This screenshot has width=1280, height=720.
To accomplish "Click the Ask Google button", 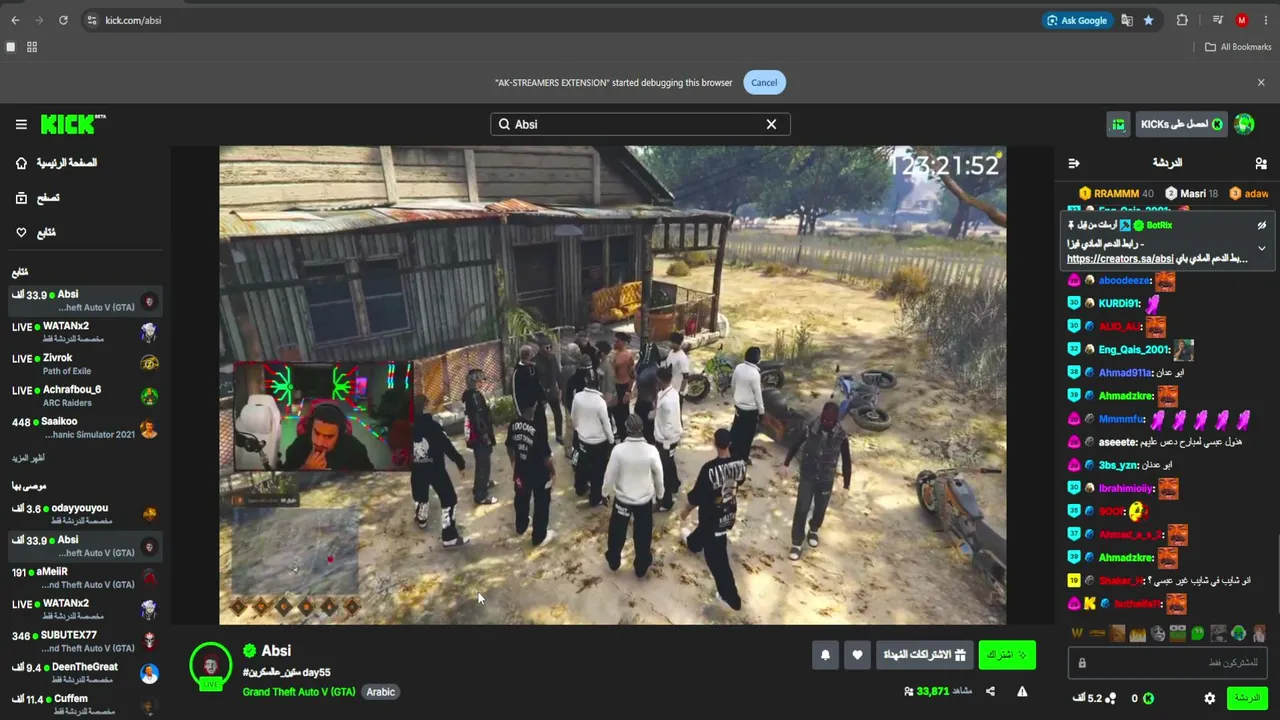I will [x=1076, y=20].
